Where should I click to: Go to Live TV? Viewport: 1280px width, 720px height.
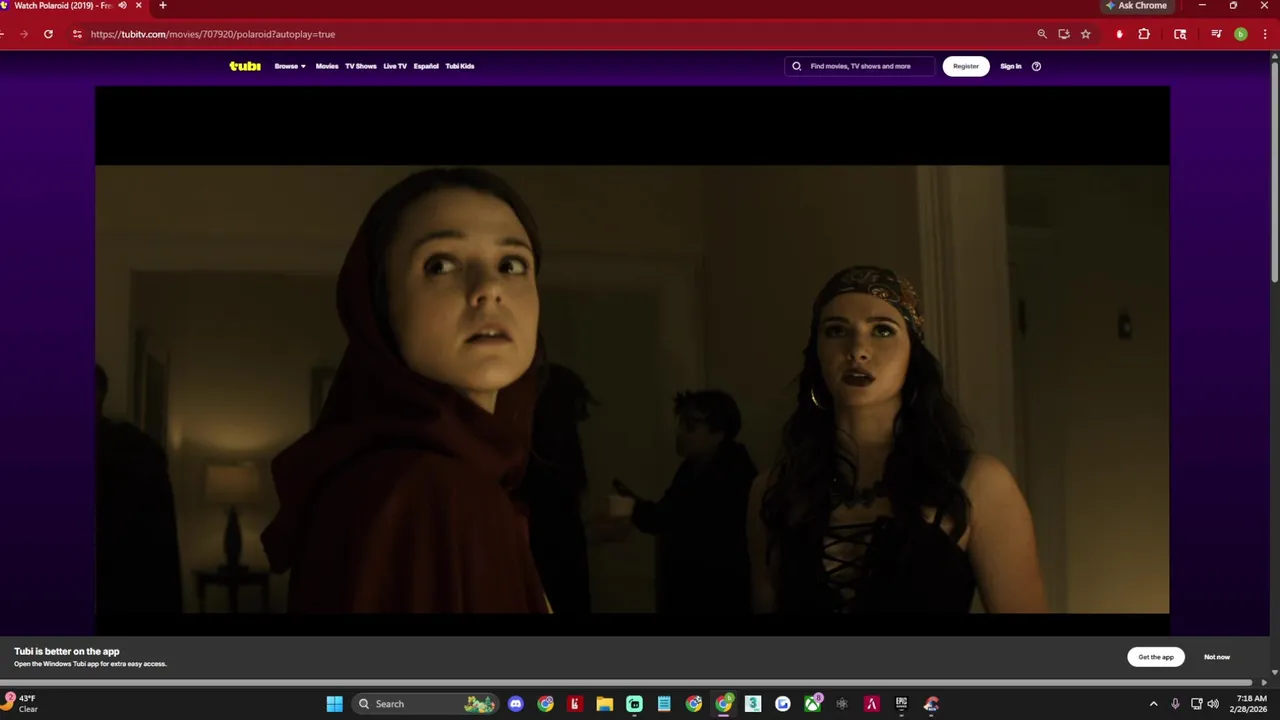(395, 66)
